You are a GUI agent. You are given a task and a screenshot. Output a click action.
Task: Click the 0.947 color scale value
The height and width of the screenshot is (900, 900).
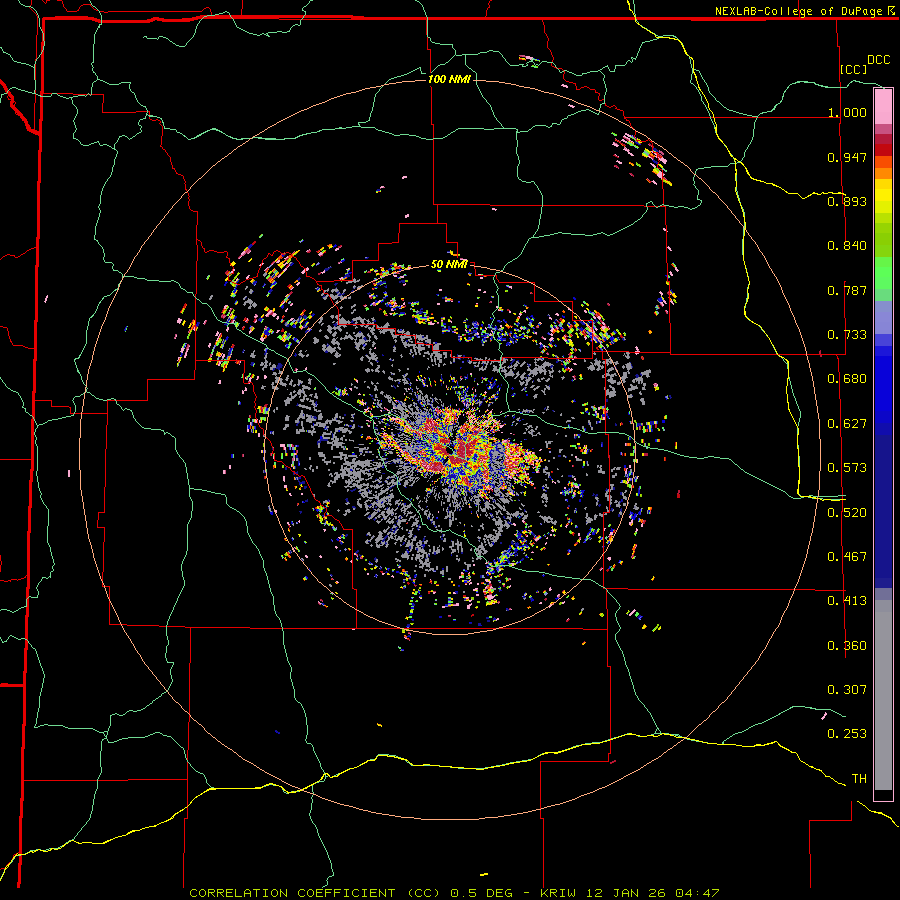point(847,157)
